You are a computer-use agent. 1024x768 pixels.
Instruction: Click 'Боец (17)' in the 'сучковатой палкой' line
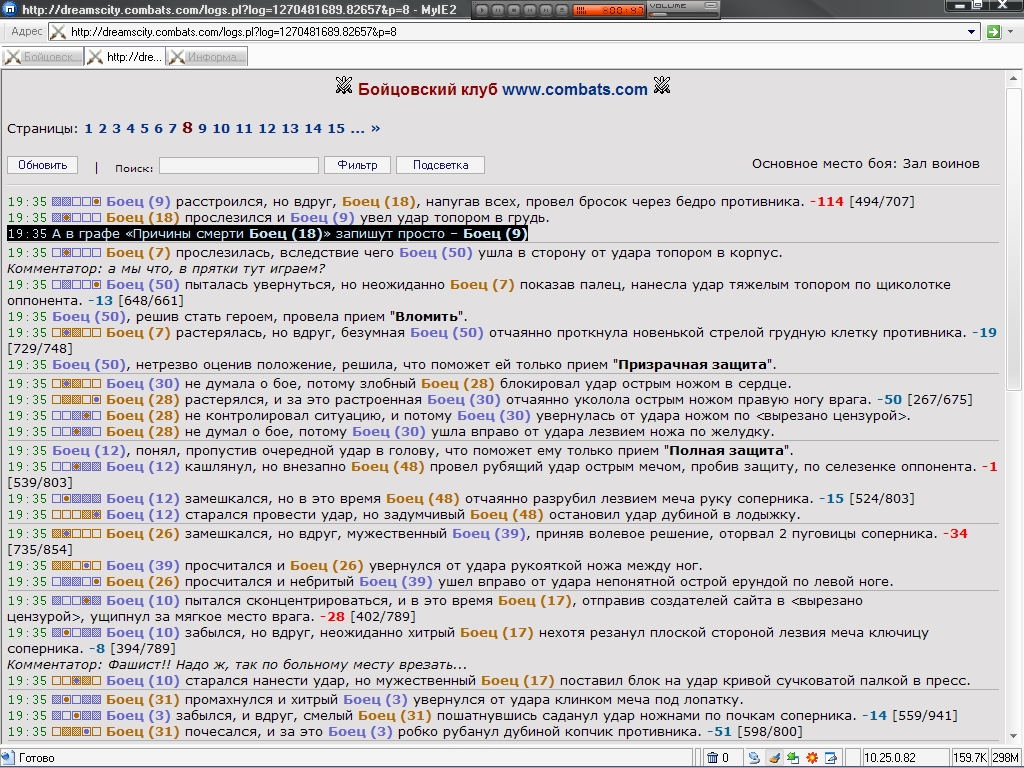[x=517, y=680]
